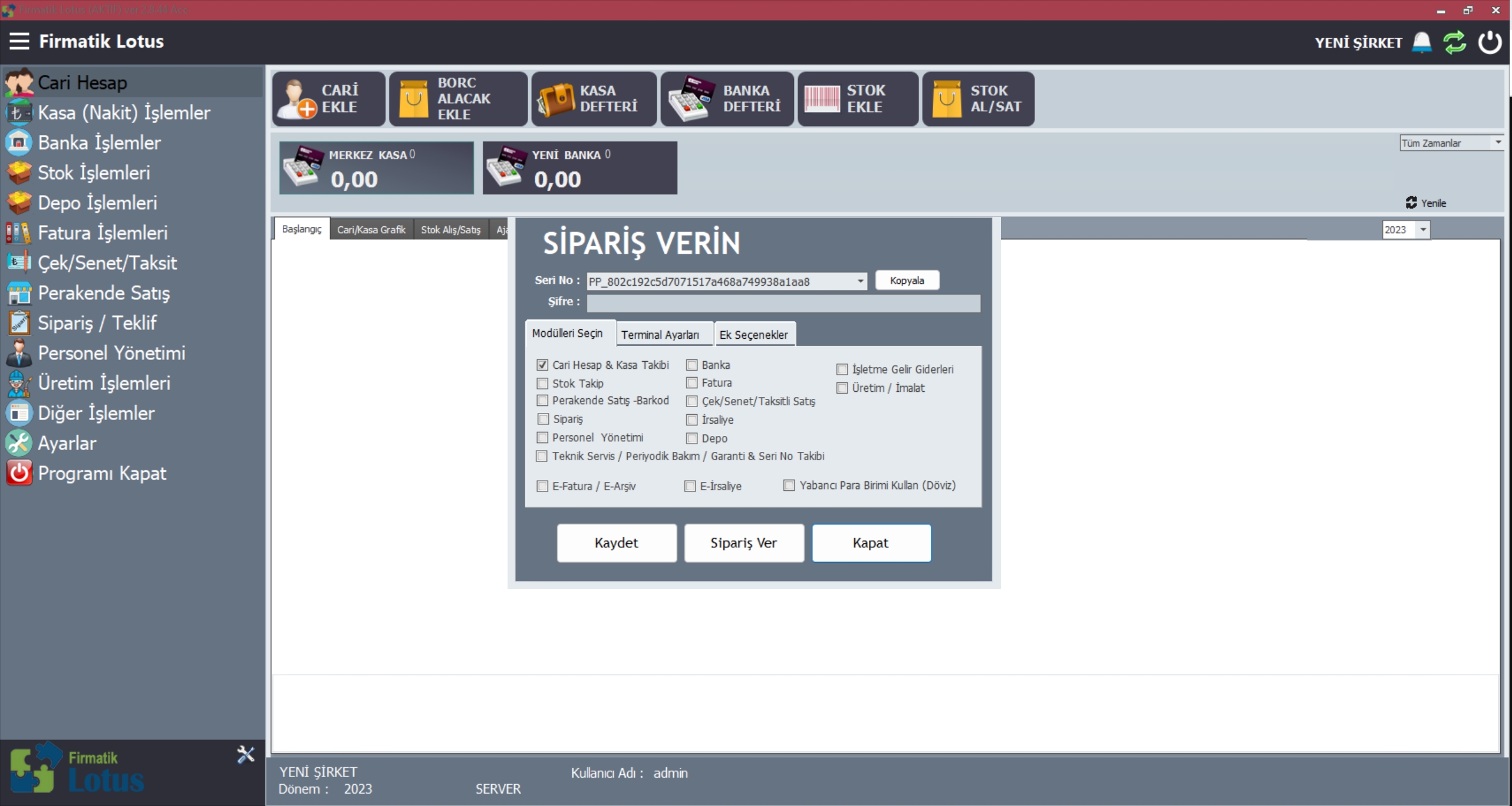
Task: Click the notification bell icon
Action: [1422, 42]
